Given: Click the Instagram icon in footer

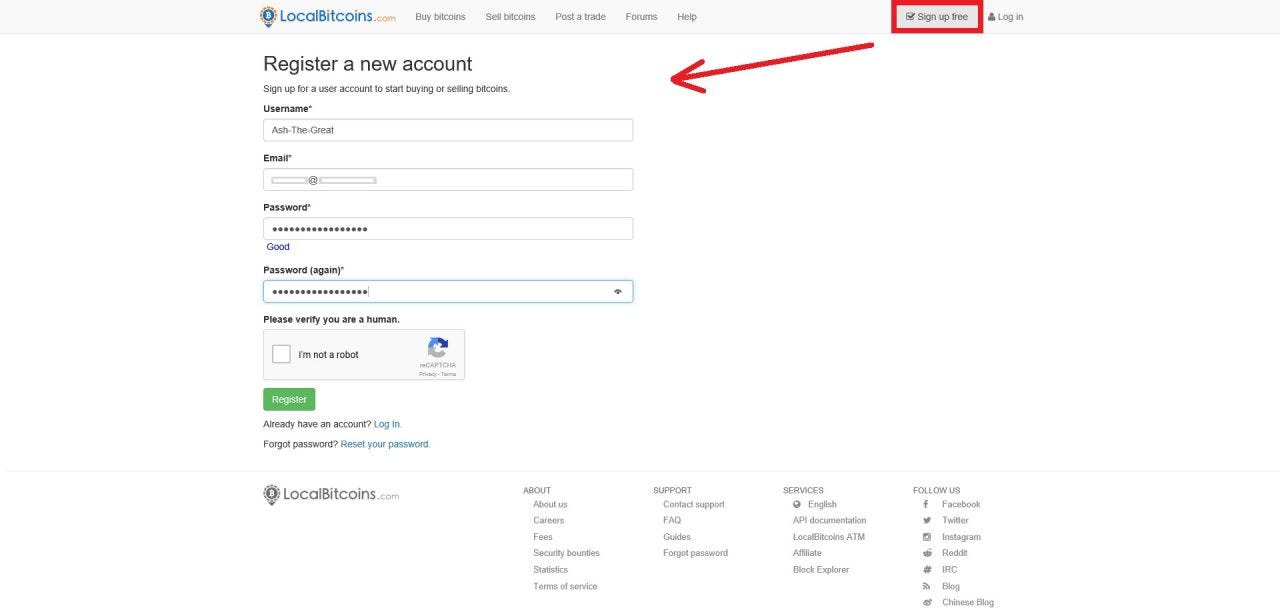Looking at the screenshot, I should (x=927, y=537).
